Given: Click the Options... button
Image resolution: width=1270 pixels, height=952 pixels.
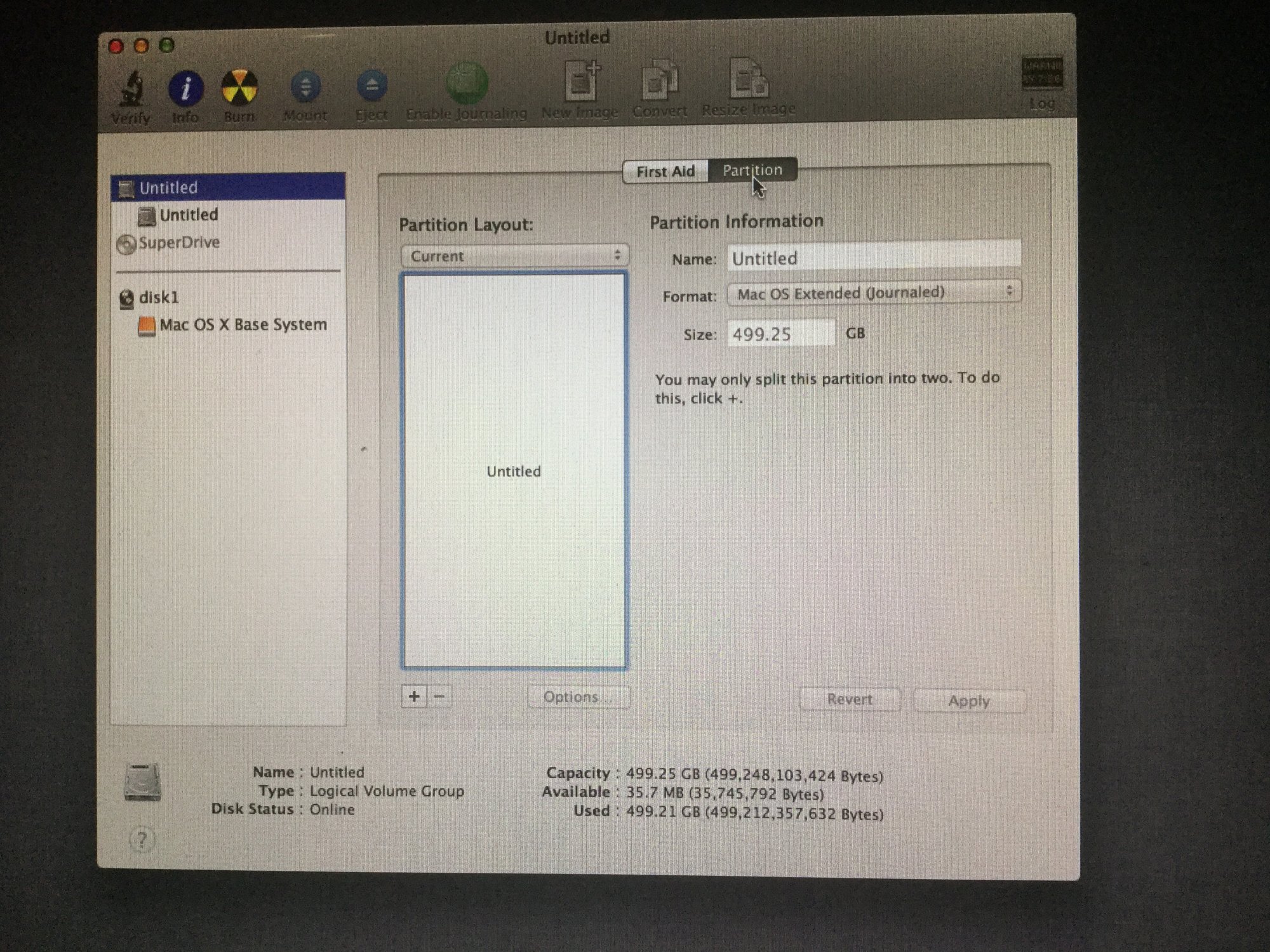Looking at the screenshot, I should [x=578, y=697].
